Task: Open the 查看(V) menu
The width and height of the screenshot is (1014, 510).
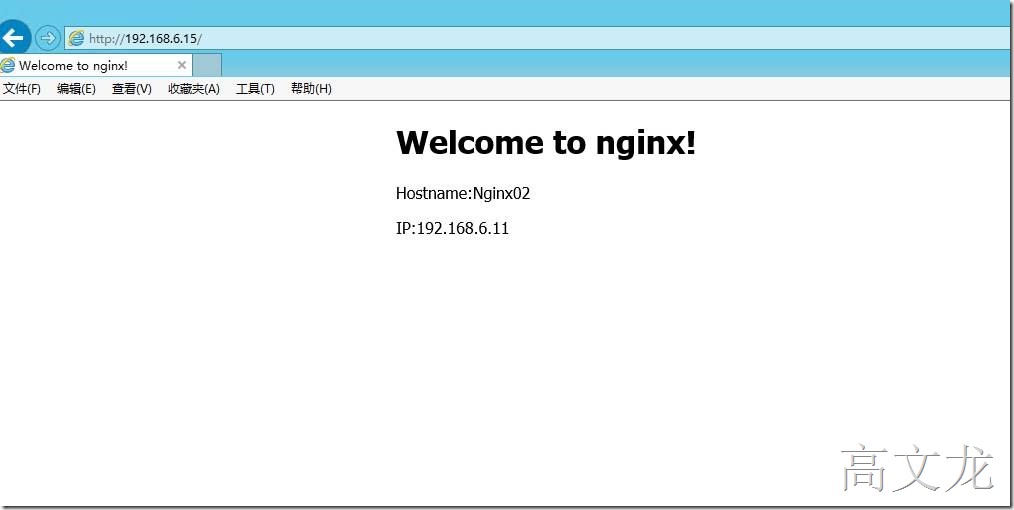Action: 132,89
